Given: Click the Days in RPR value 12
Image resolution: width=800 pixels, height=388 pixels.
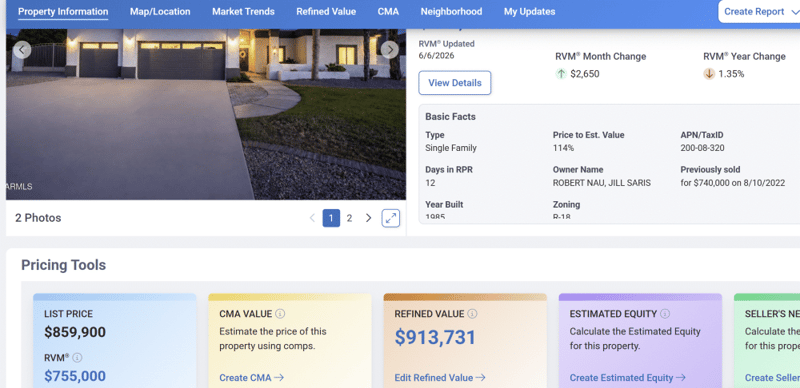Looking at the screenshot, I should pos(430,183).
